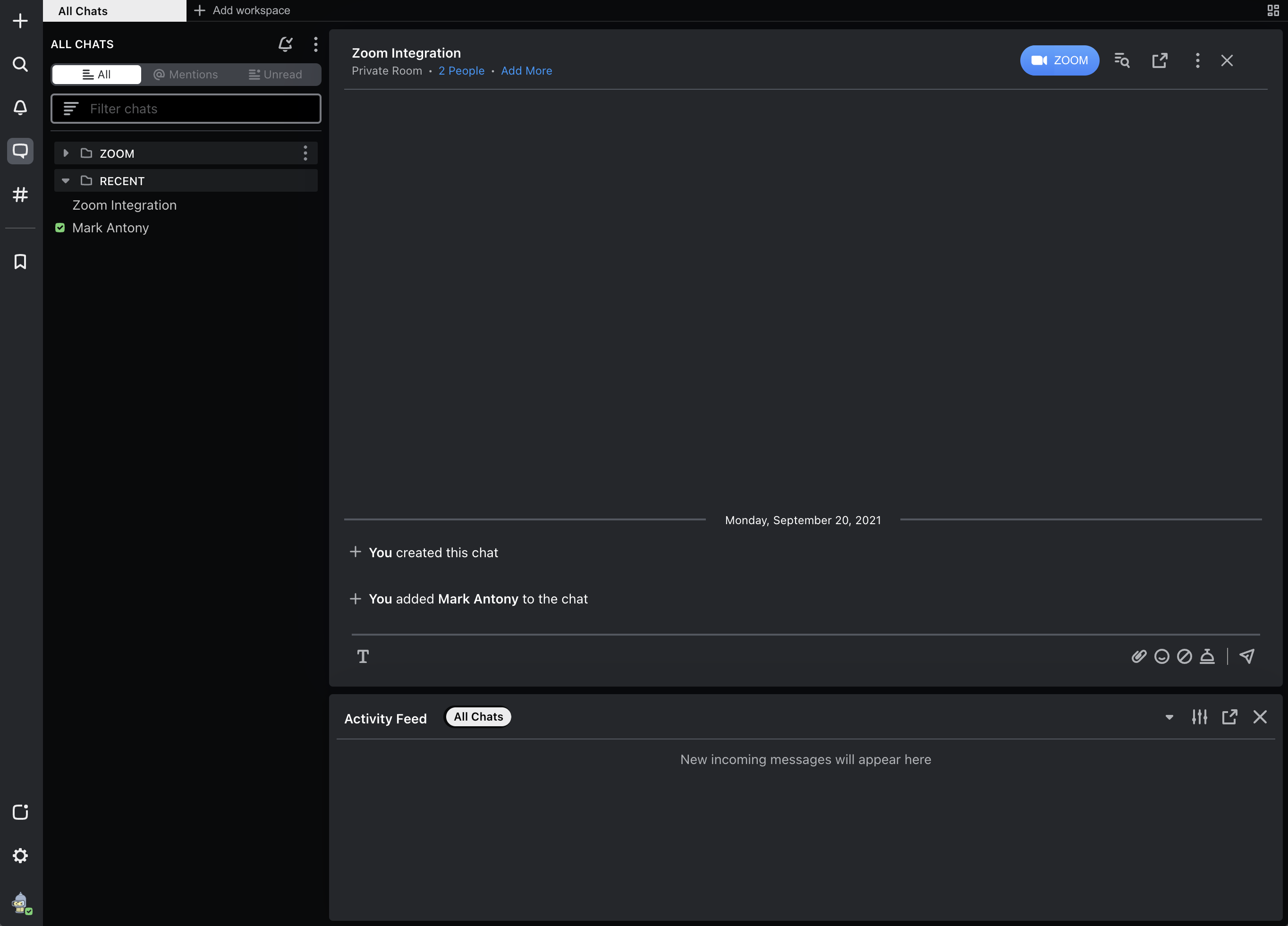The image size is (1288, 926).
Task: Toggle text formatting T icon
Action: 363,656
